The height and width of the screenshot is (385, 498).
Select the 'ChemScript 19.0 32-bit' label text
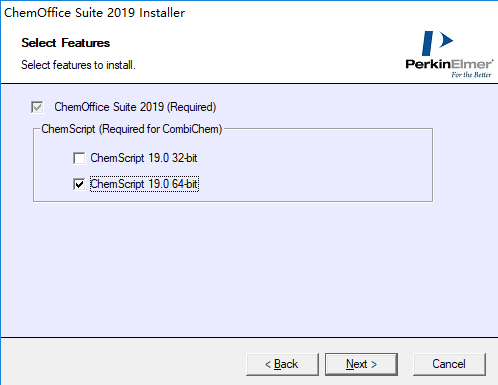(144, 158)
